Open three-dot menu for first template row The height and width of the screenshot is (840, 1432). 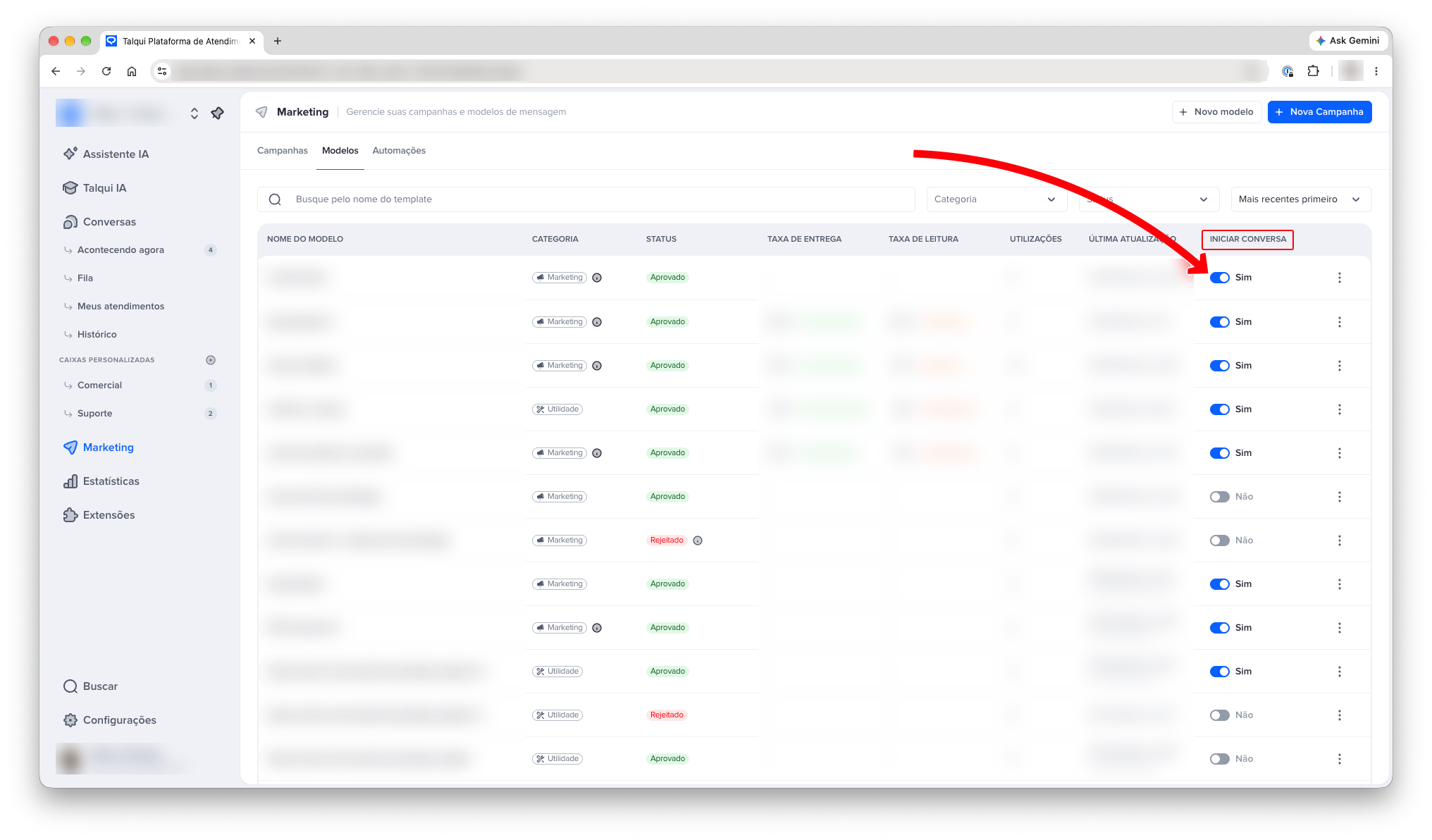click(x=1339, y=278)
